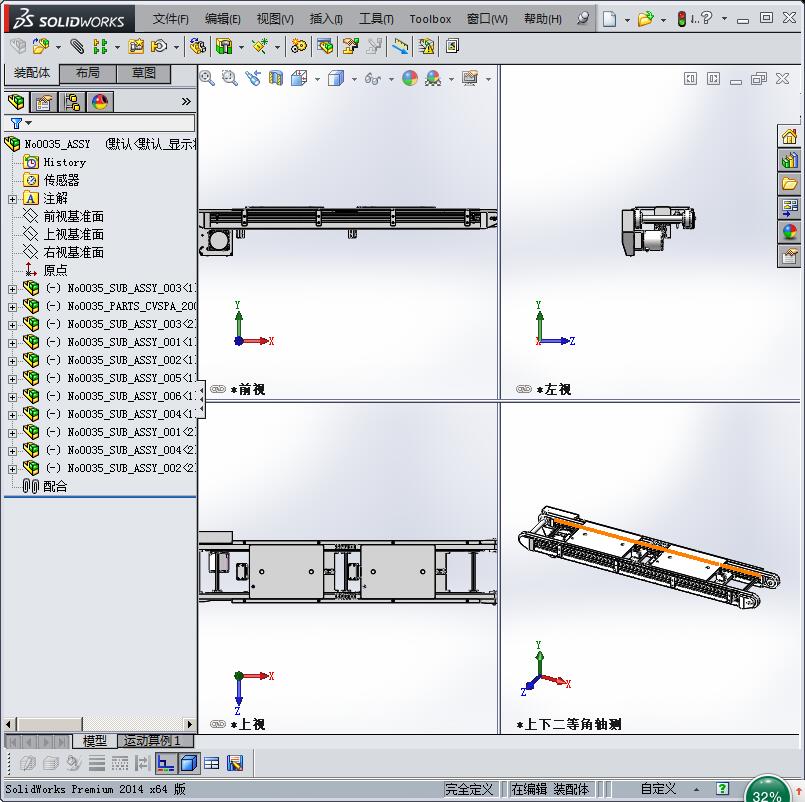Screen dimensions: 805x802
Task: Click the blue rollback bar under 配合
Action: point(100,497)
